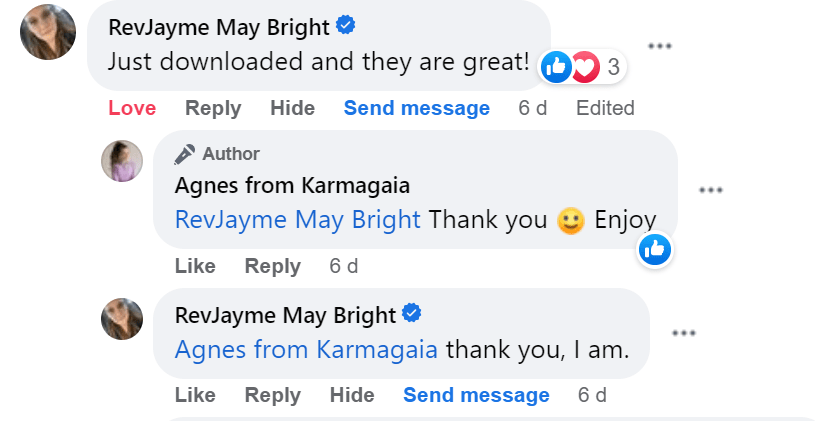Open Agnes from Karmagaia author name link

point(292,185)
